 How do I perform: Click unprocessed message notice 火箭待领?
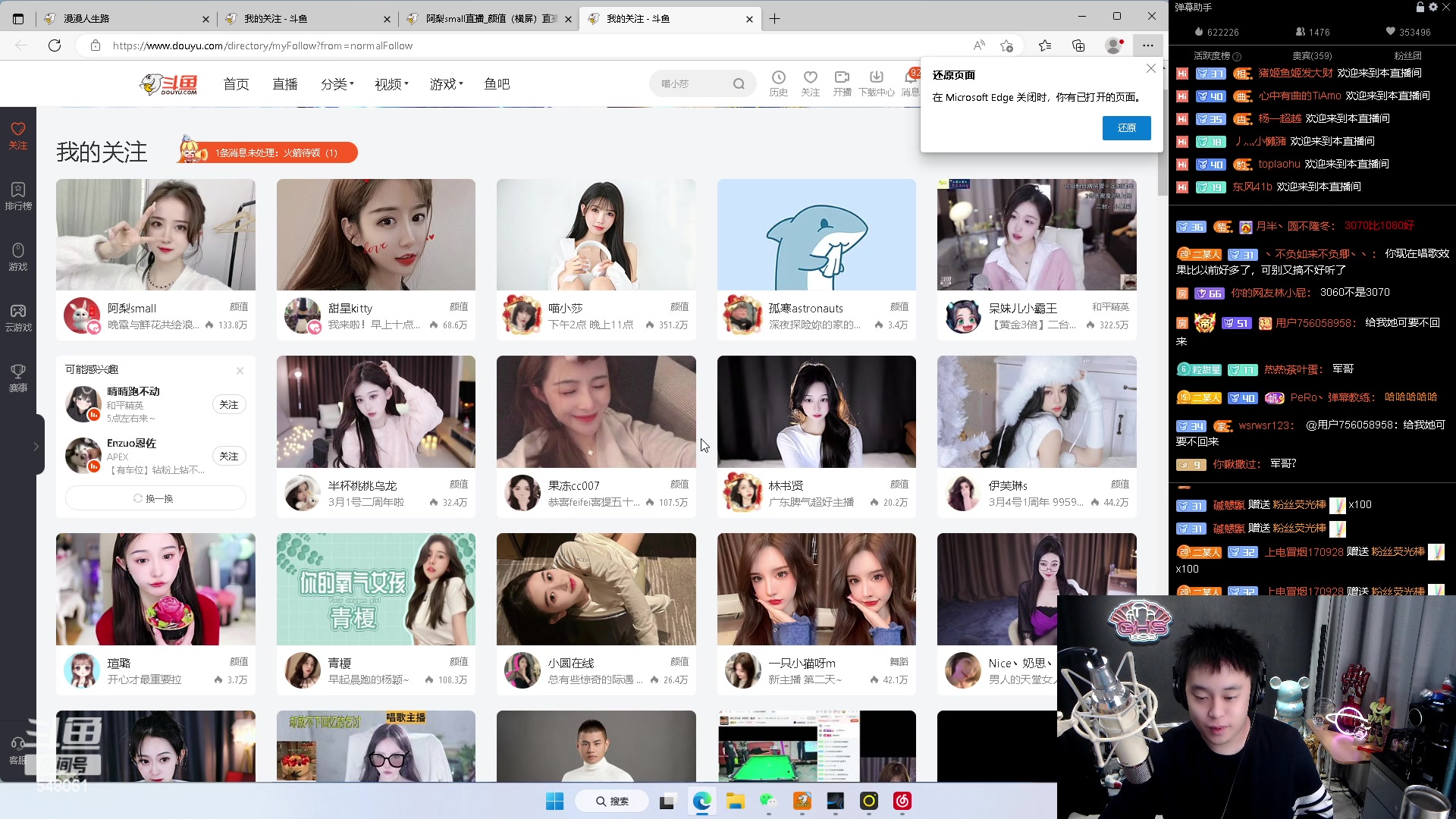click(268, 152)
